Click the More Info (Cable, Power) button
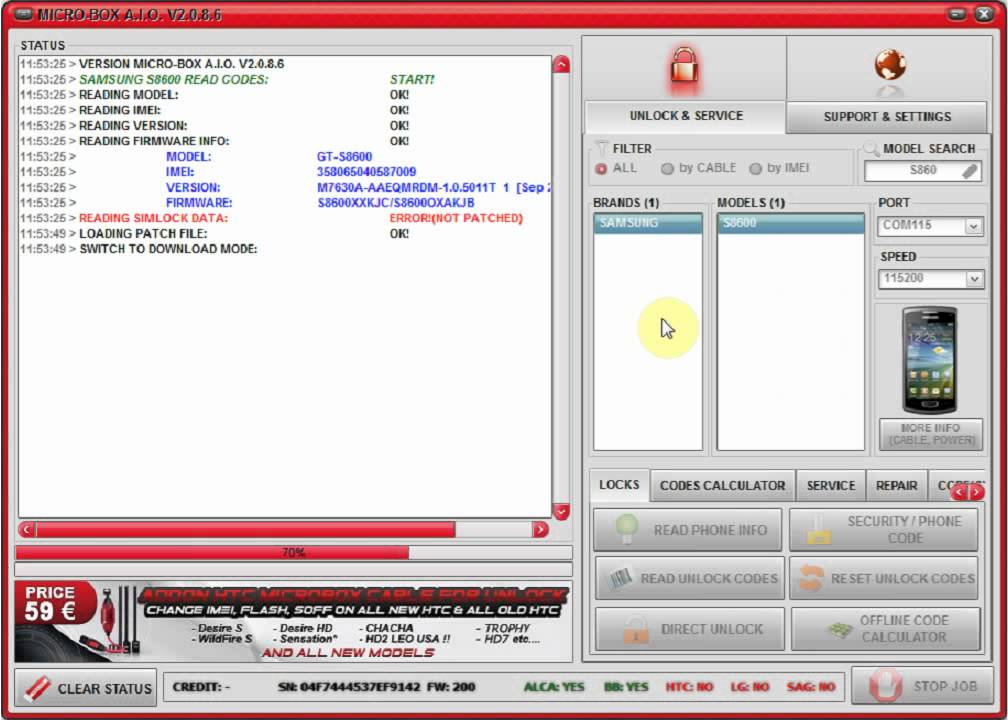Viewport: 1008px width, 720px height. click(931, 435)
